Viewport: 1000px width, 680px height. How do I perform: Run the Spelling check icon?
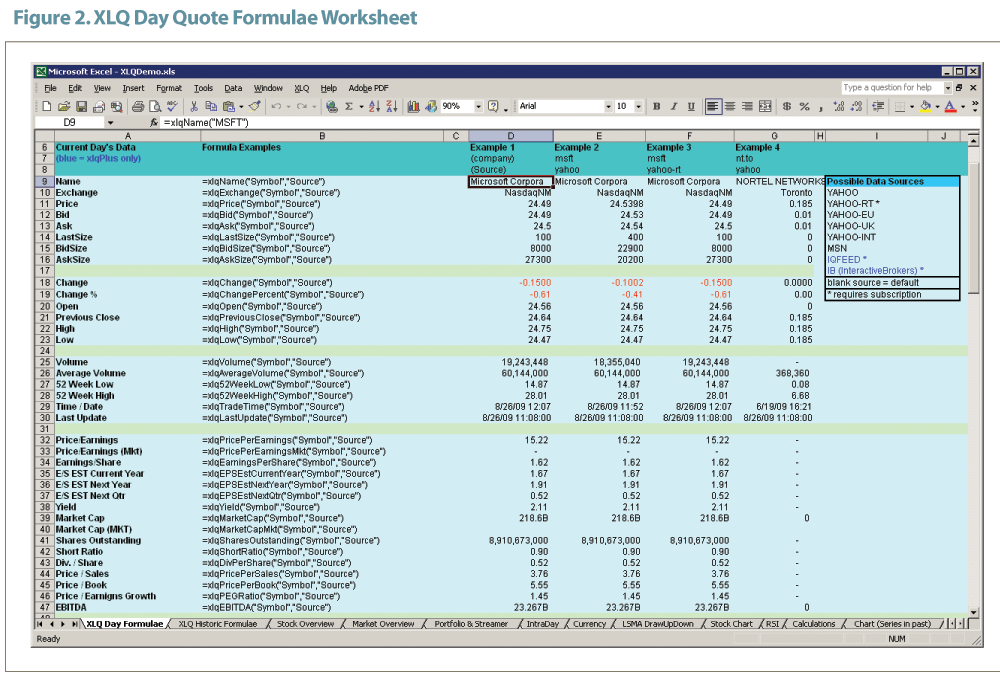172,107
